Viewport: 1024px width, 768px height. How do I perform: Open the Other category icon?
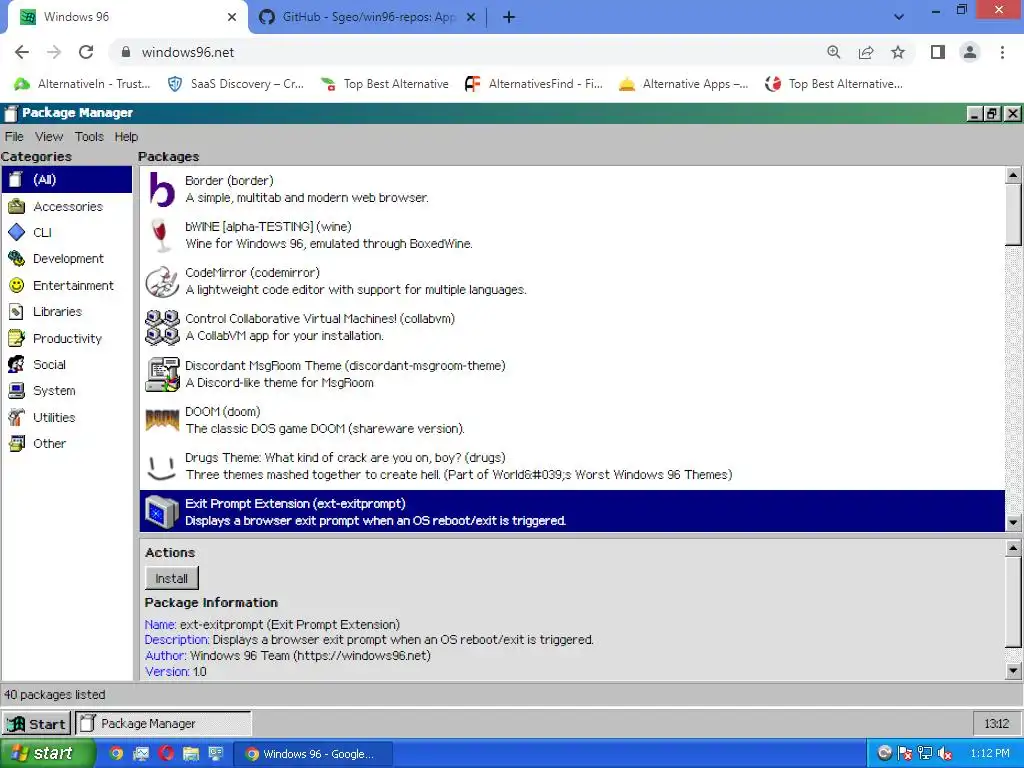click(x=16, y=443)
